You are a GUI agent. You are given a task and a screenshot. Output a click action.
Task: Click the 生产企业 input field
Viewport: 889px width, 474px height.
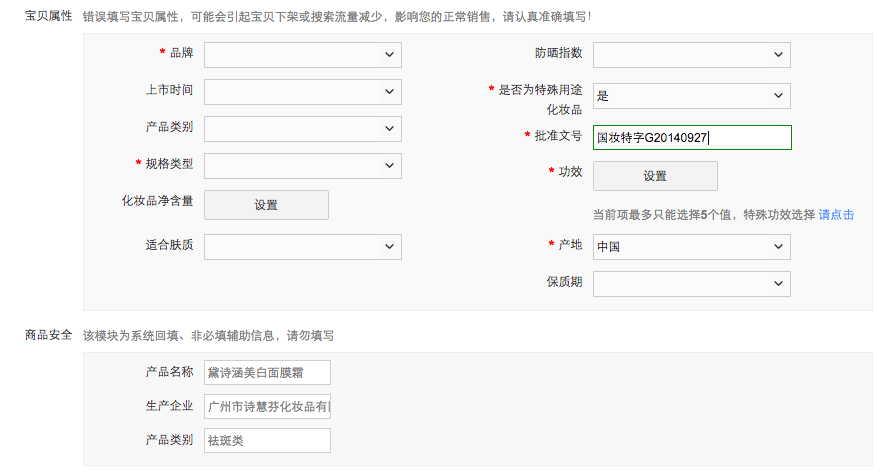[x=267, y=407]
